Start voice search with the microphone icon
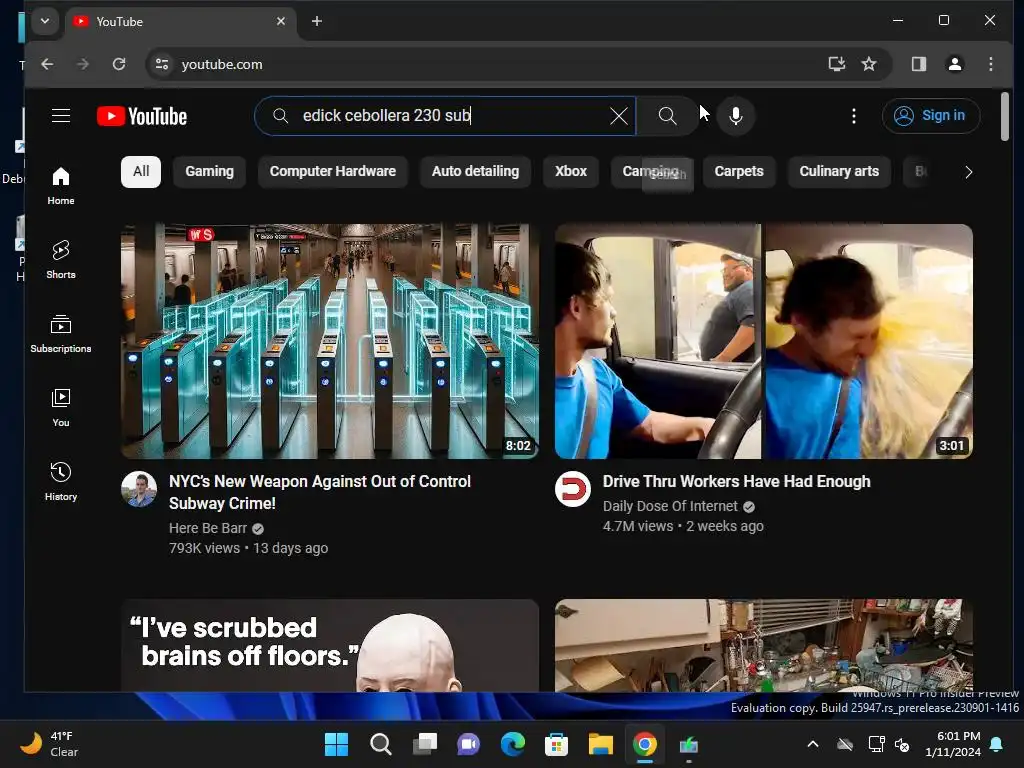Viewport: 1024px width, 768px height. (735, 116)
